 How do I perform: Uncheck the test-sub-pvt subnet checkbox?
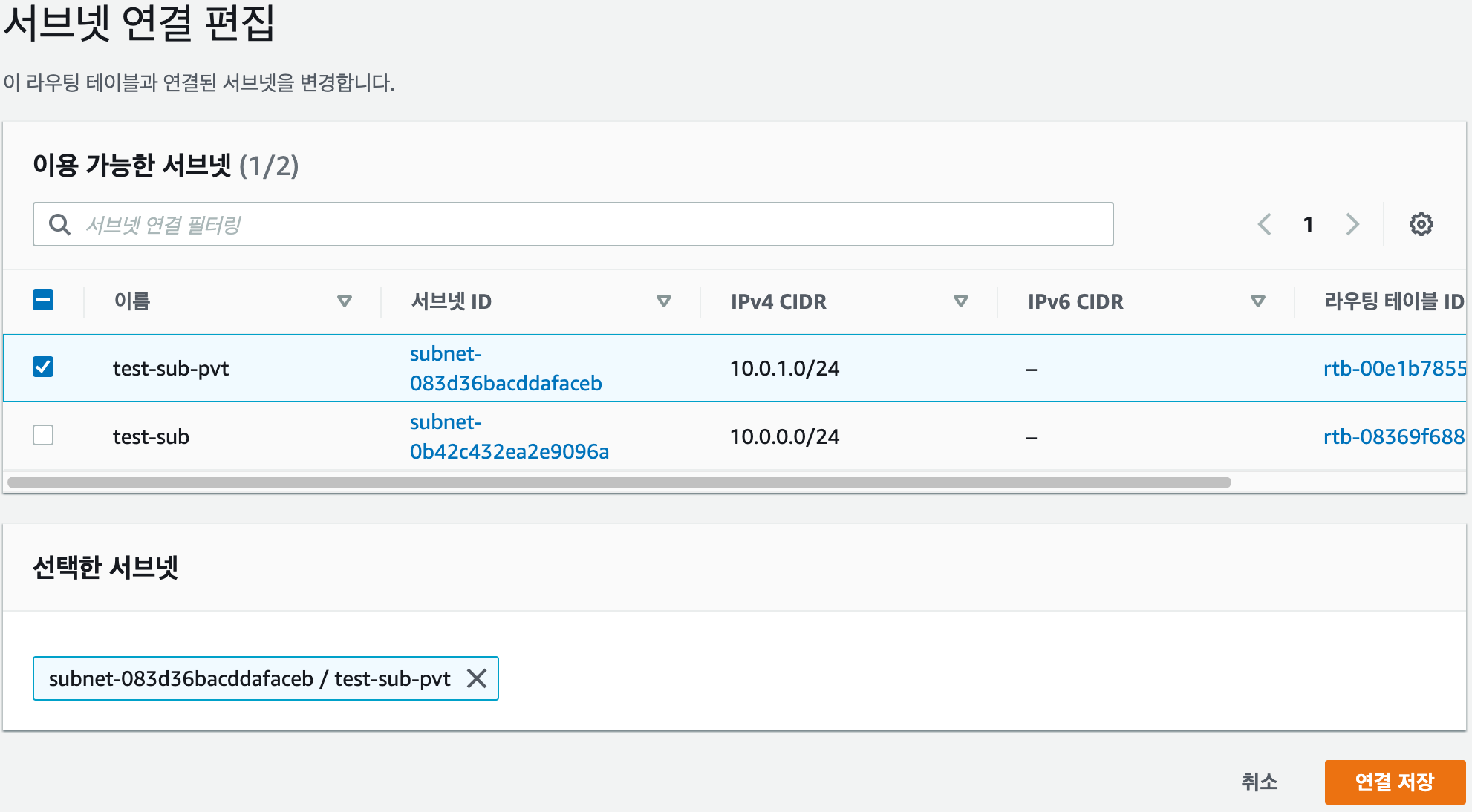(x=43, y=367)
